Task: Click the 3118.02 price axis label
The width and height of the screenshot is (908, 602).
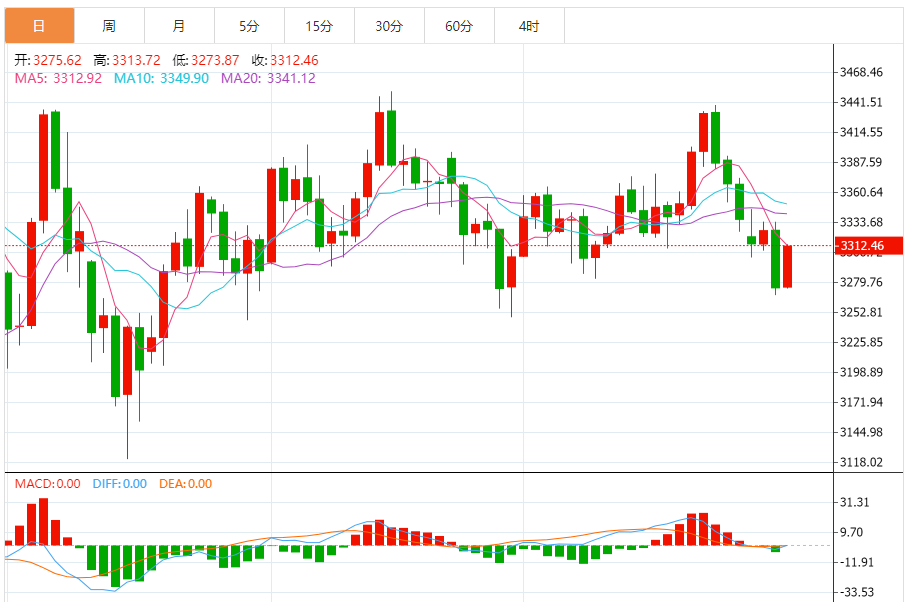Action: click(x=861, y=462)
